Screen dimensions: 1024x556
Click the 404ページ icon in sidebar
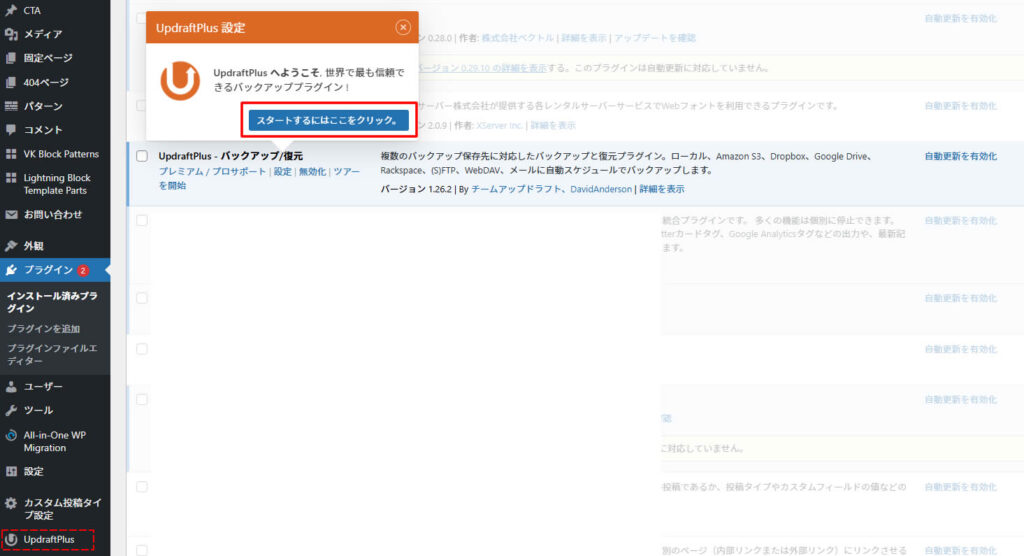coord(11,82)
